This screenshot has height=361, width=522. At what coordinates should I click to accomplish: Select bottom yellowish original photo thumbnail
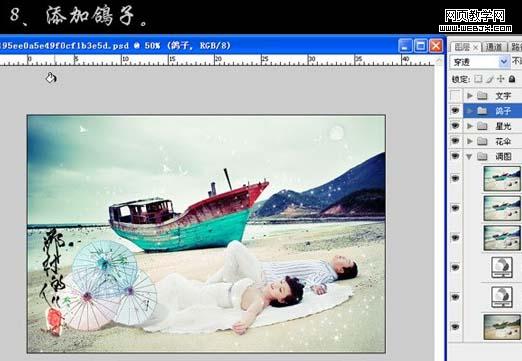pos(502,327)
